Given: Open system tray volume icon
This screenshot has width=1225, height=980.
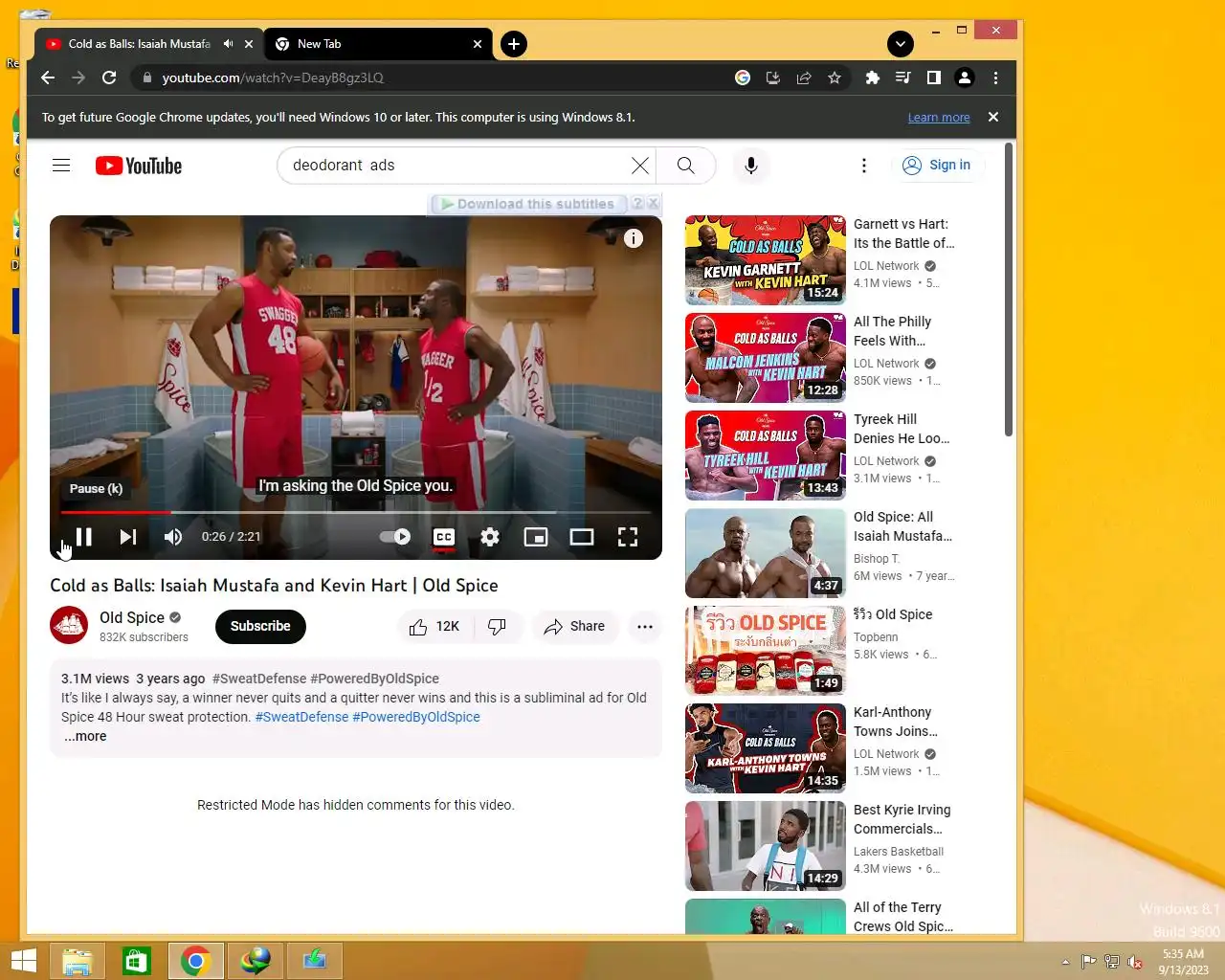Looking at the screenshot, I should coord(1134,962).
